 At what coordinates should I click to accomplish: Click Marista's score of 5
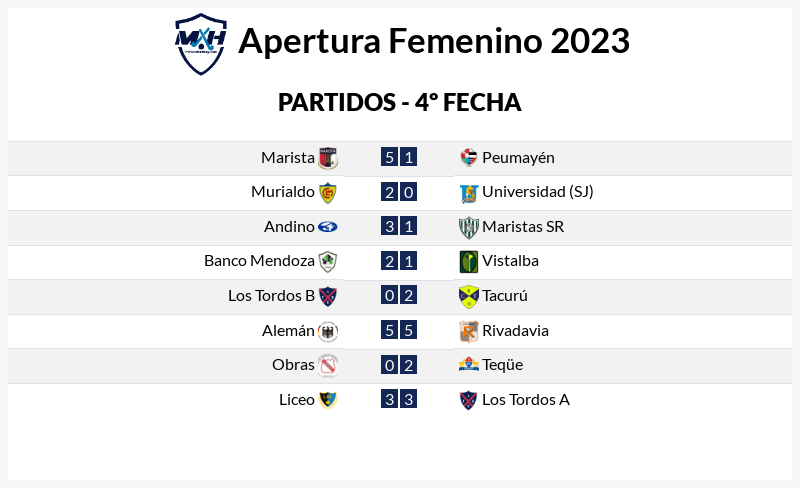[389, 157]
